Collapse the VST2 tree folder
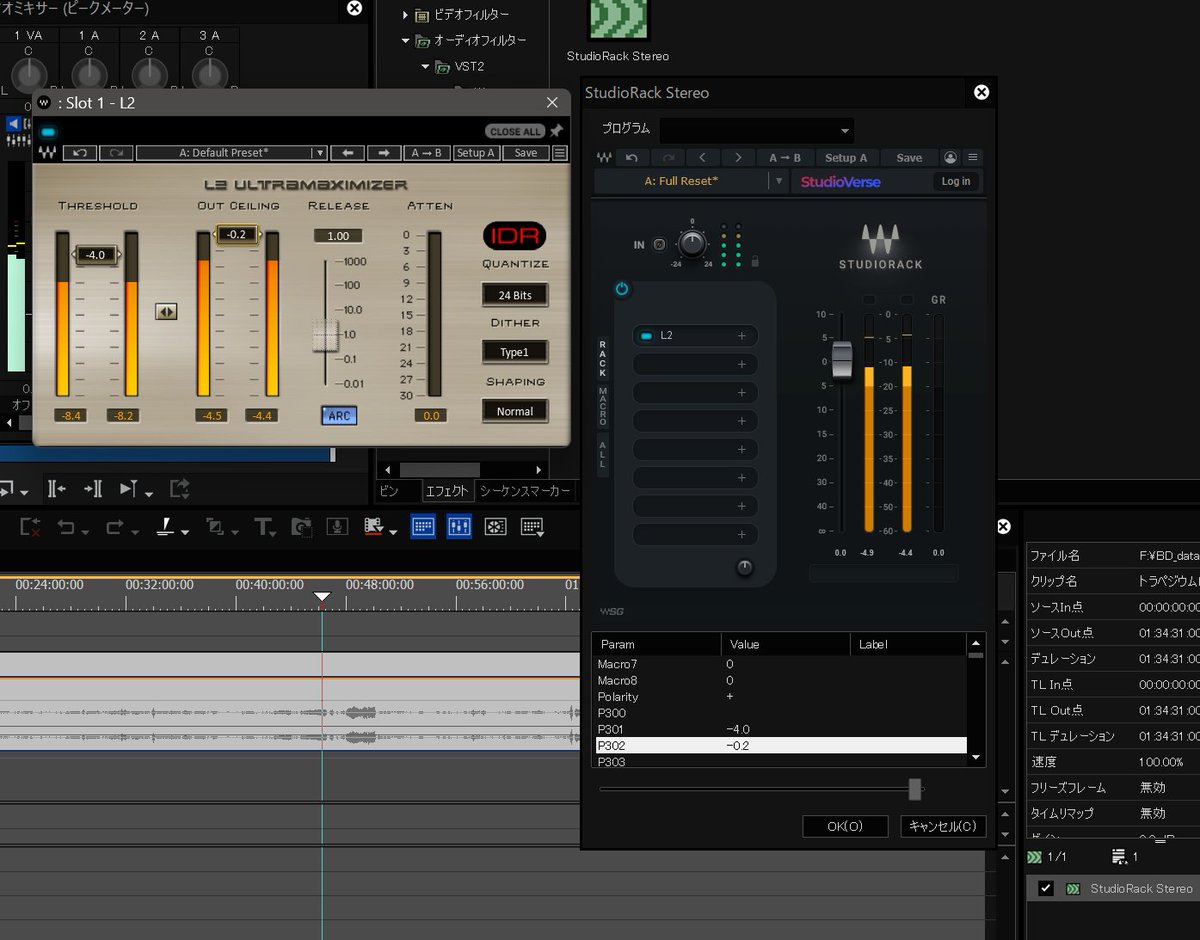This screenshot has width=1200, height=940. coord(426,67)
